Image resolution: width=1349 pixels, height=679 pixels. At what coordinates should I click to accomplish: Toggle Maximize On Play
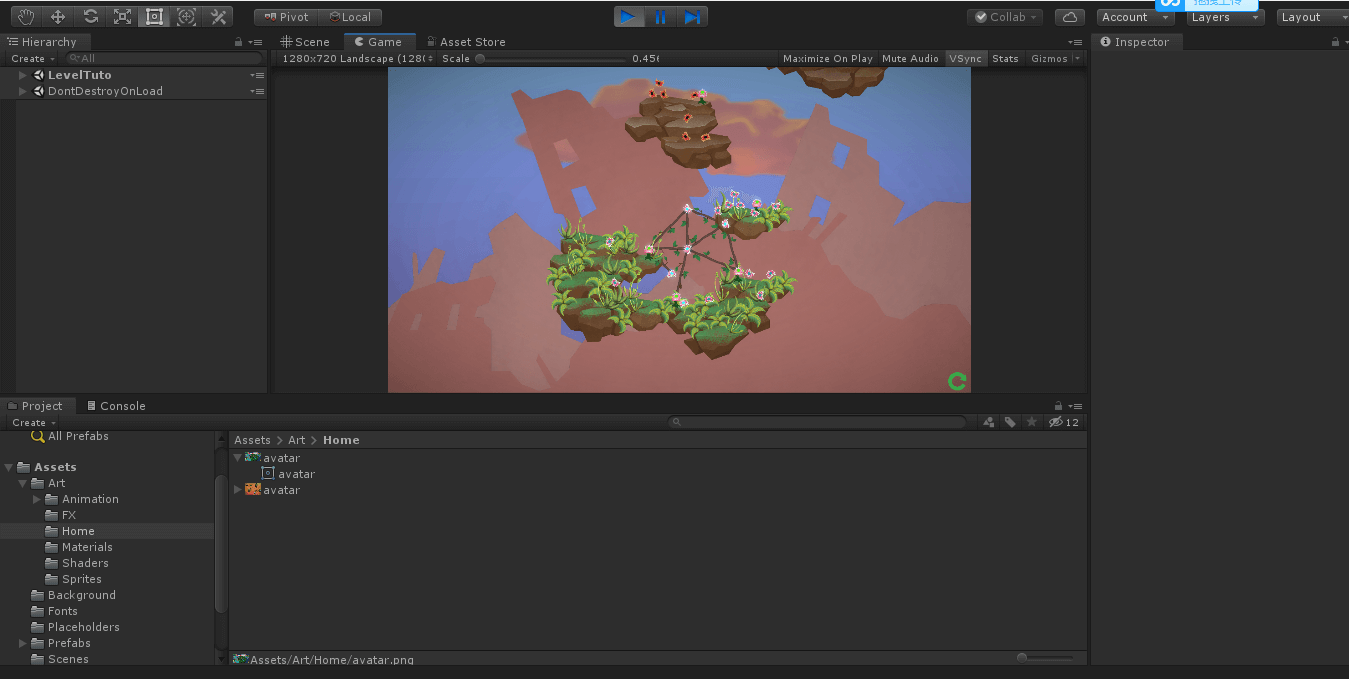point(827,58)
